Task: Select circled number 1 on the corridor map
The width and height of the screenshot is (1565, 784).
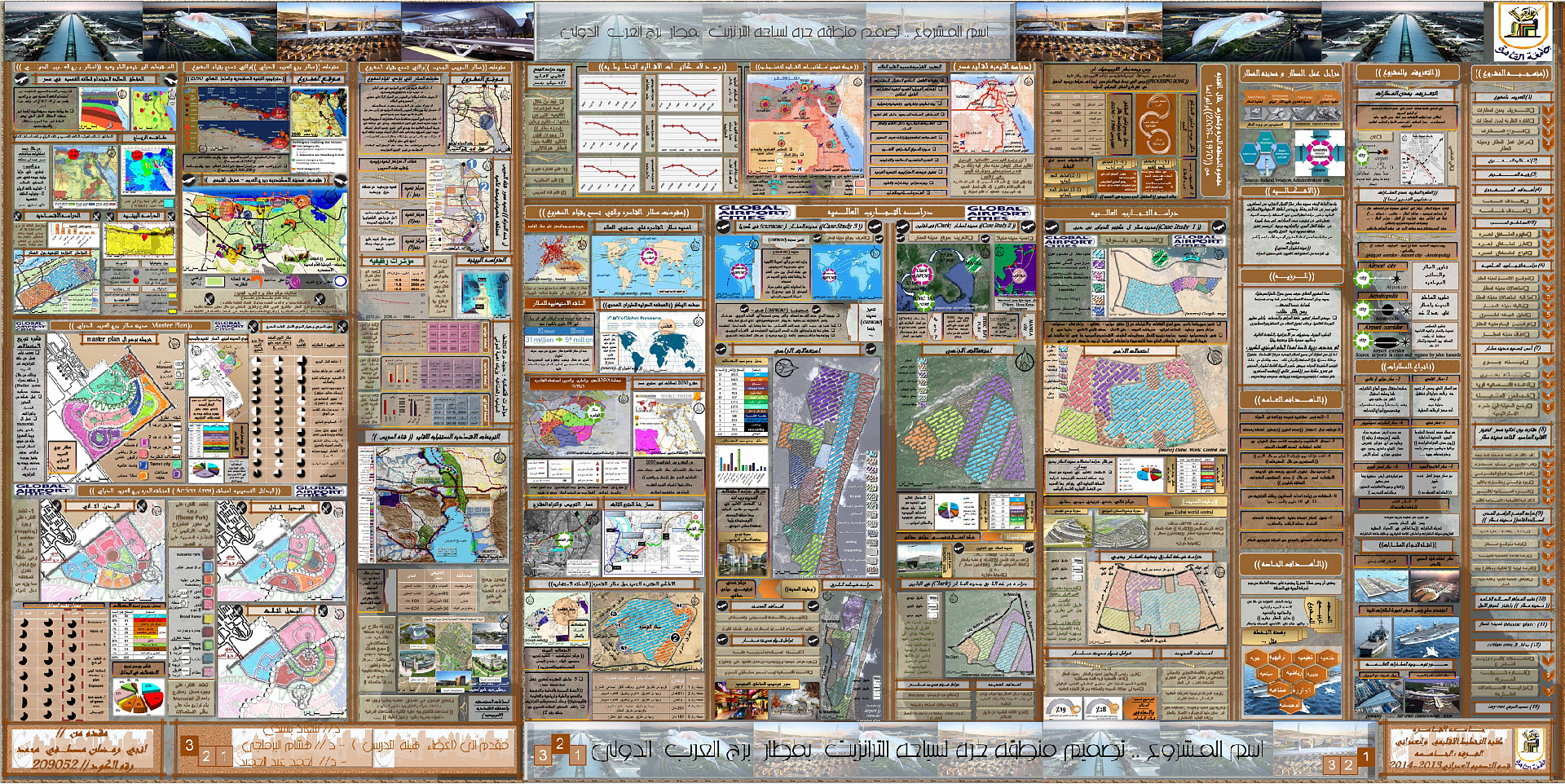Action: coord(471,164)
